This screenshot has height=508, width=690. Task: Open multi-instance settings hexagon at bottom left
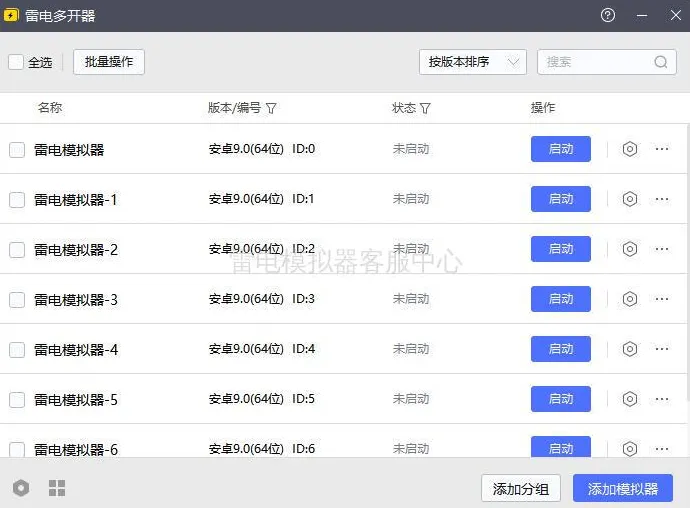tap(21, 488)
